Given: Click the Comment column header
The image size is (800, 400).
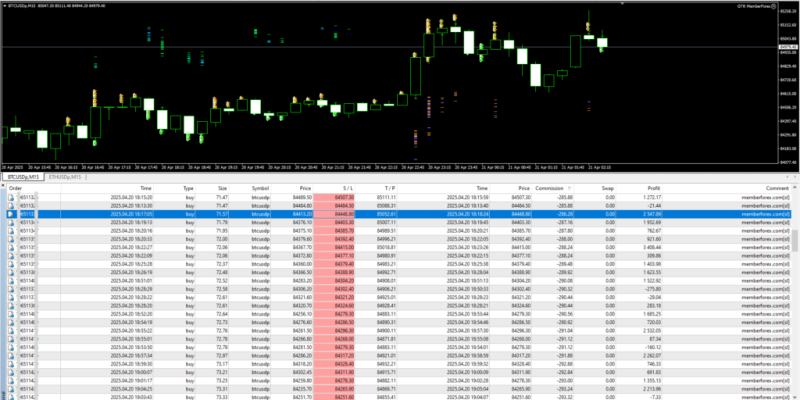Looking at the screenshot, I should [x=777, y=187].
